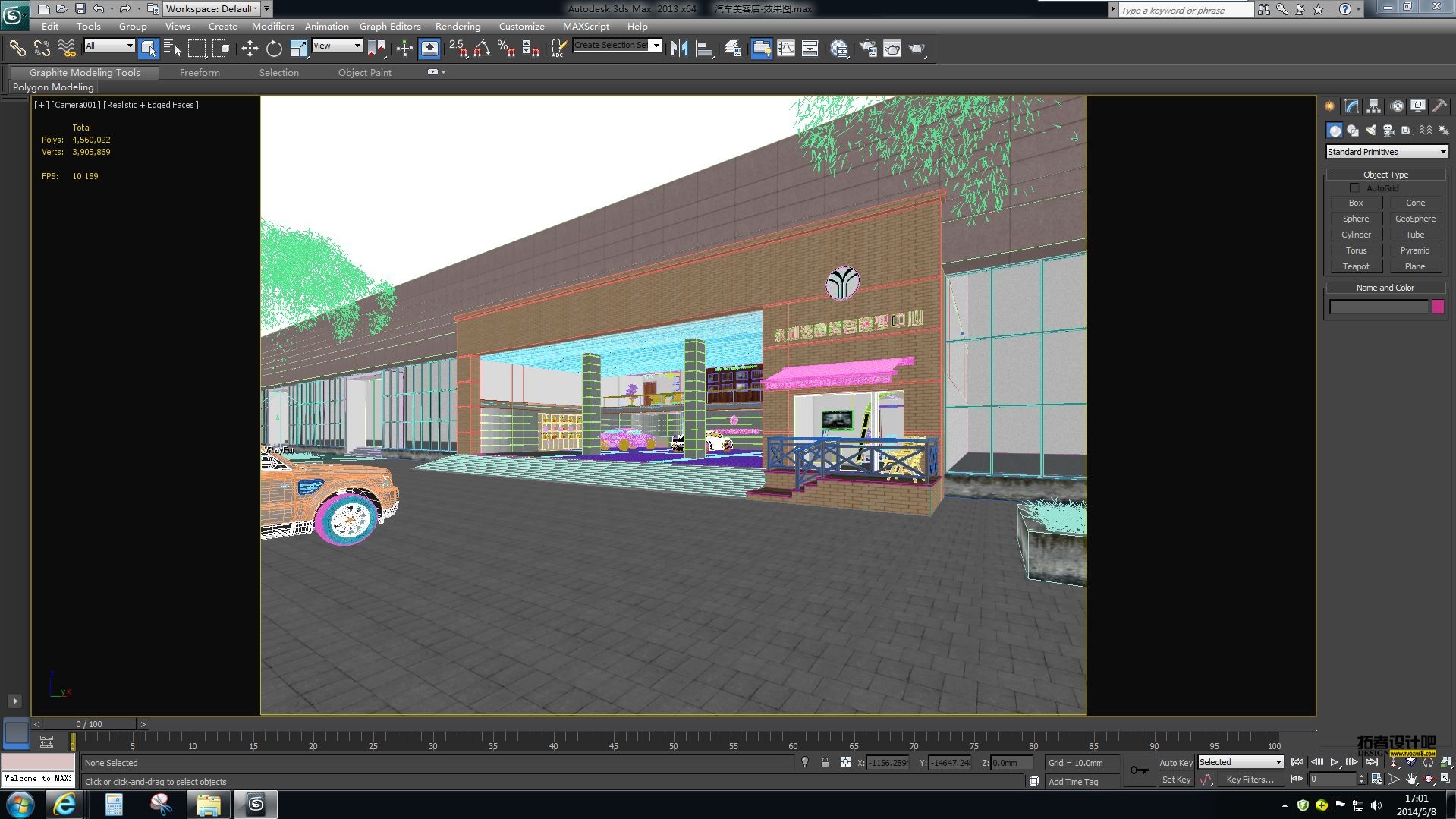
Task: Open the Graph Editors menu
Action: [x=390, y=26]
